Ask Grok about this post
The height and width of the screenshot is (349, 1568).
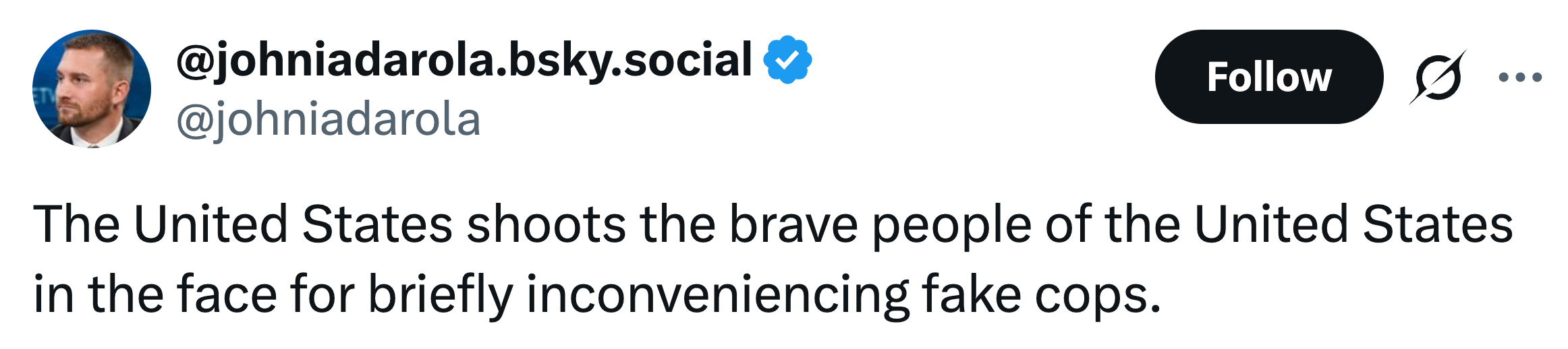click(x=1437, y=77)
